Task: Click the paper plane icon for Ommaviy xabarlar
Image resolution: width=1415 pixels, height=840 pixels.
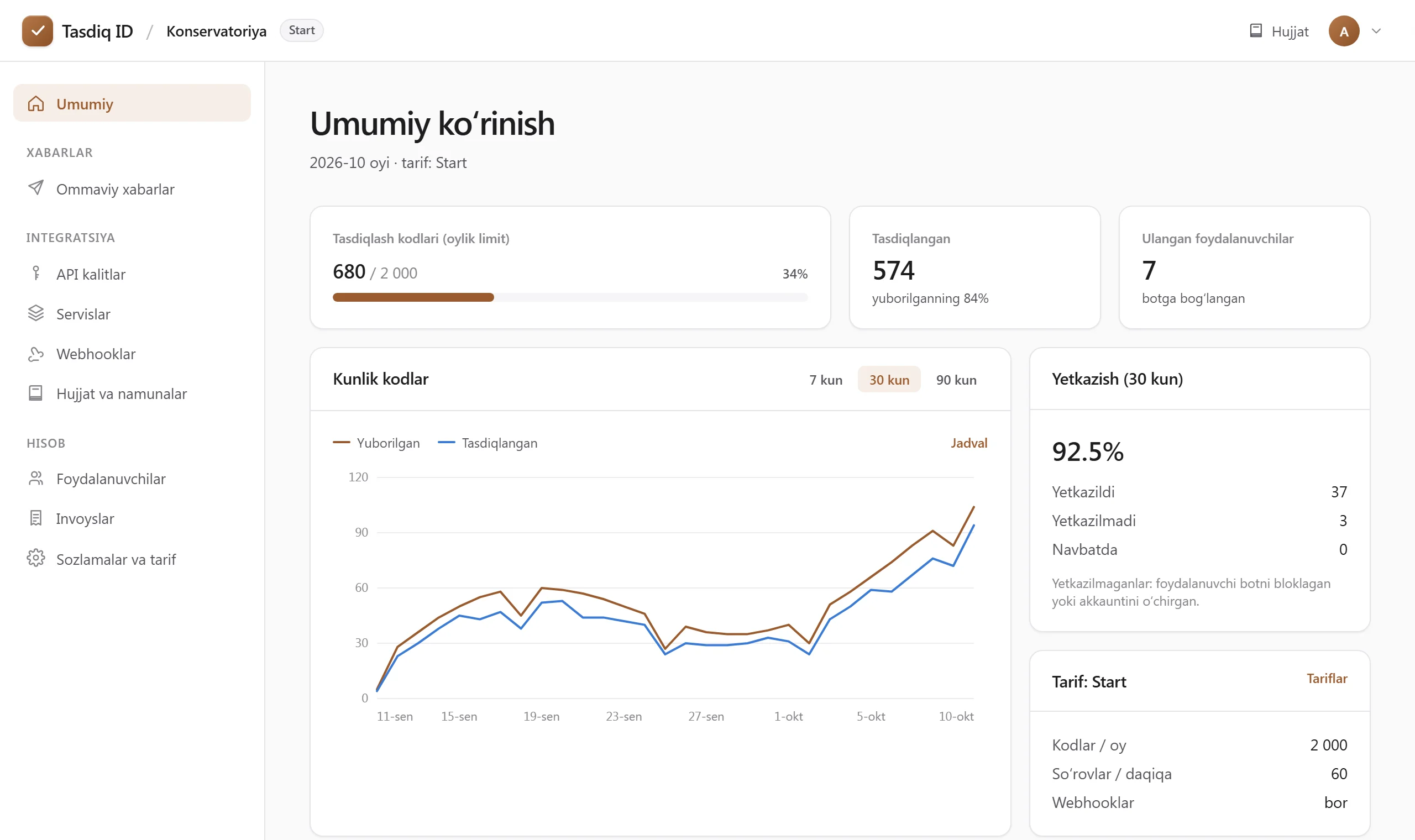Action: coord(36,188)
